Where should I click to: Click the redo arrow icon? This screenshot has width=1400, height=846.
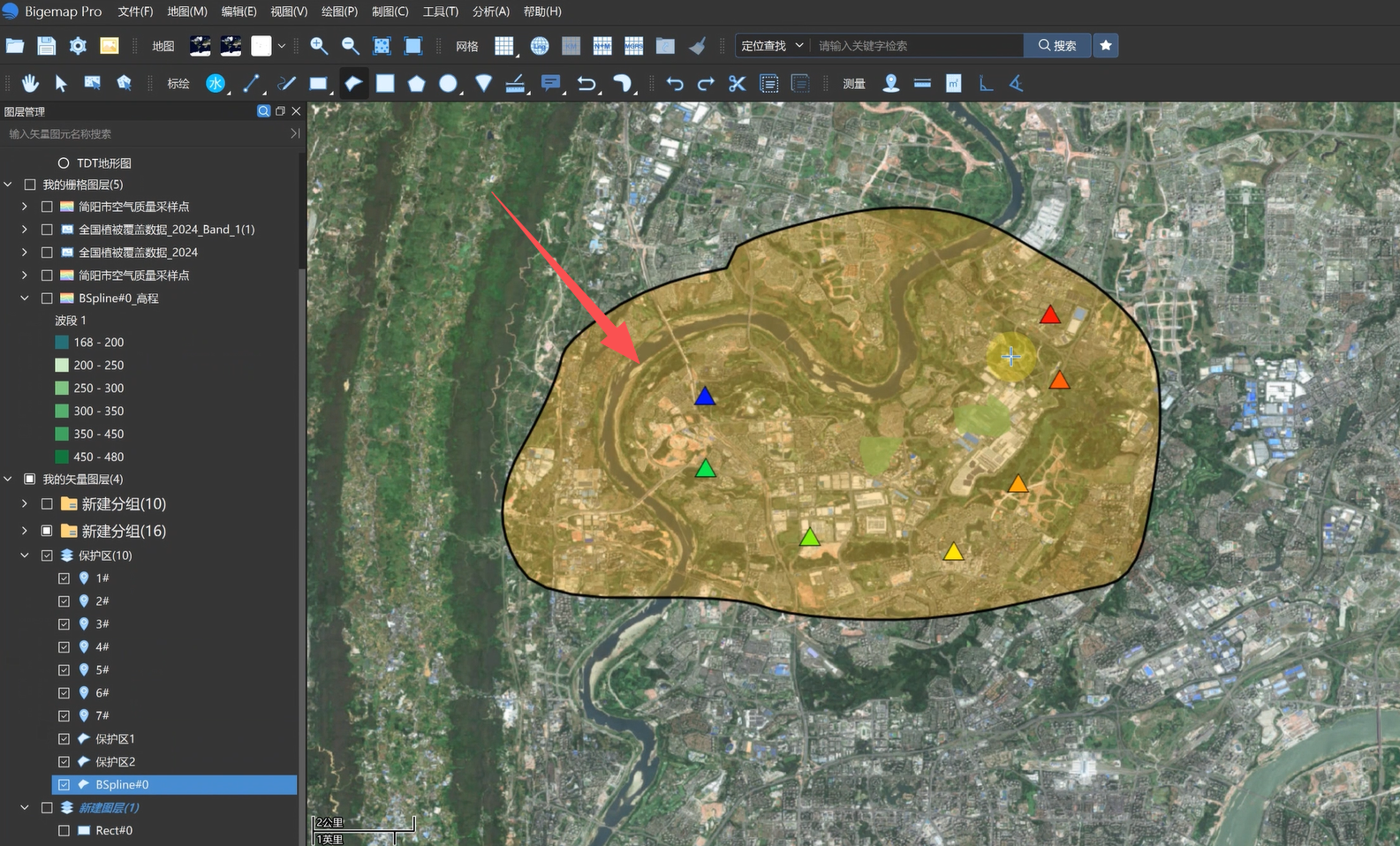click(706, 83)
